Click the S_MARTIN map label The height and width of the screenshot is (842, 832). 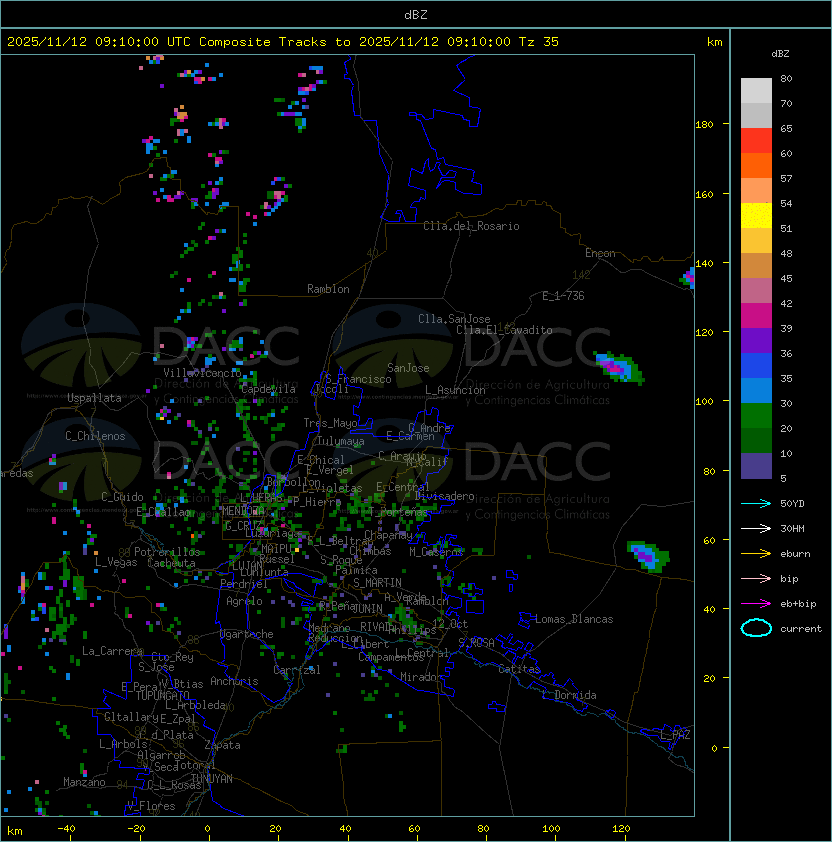click(x=377, y=583)
